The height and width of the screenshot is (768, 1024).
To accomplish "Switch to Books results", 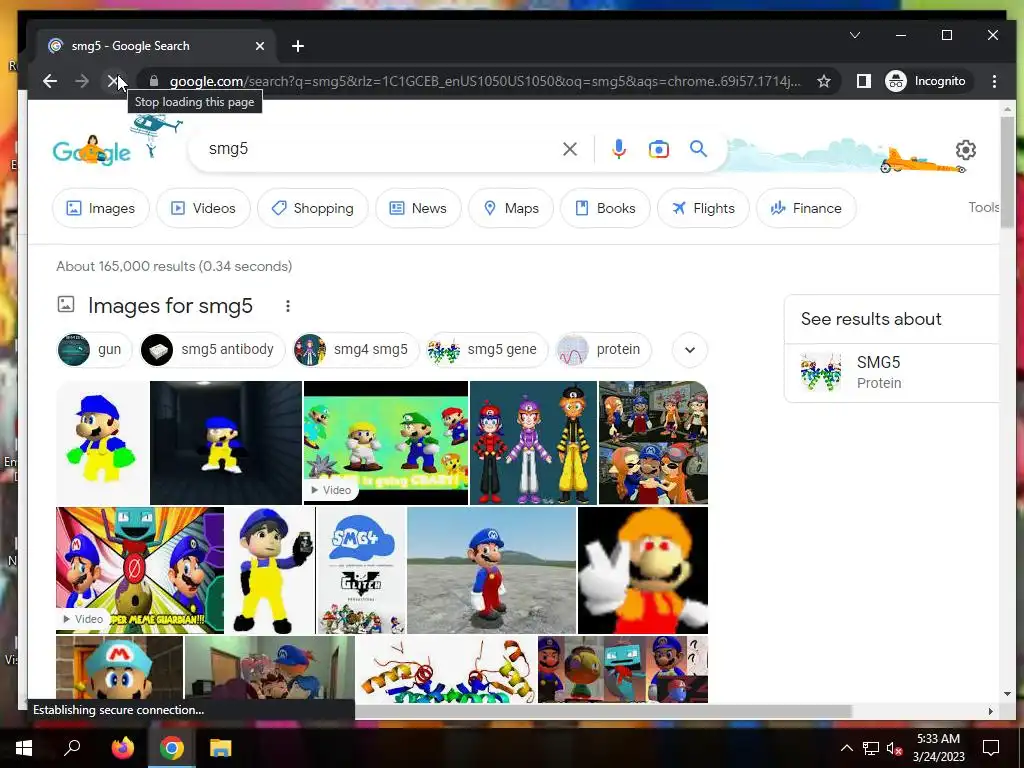I will [605, 208].
